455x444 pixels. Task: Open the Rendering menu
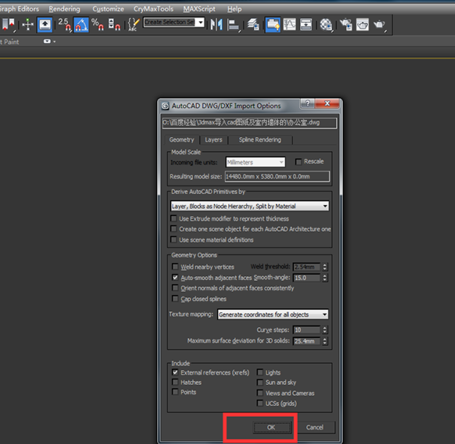64,9
